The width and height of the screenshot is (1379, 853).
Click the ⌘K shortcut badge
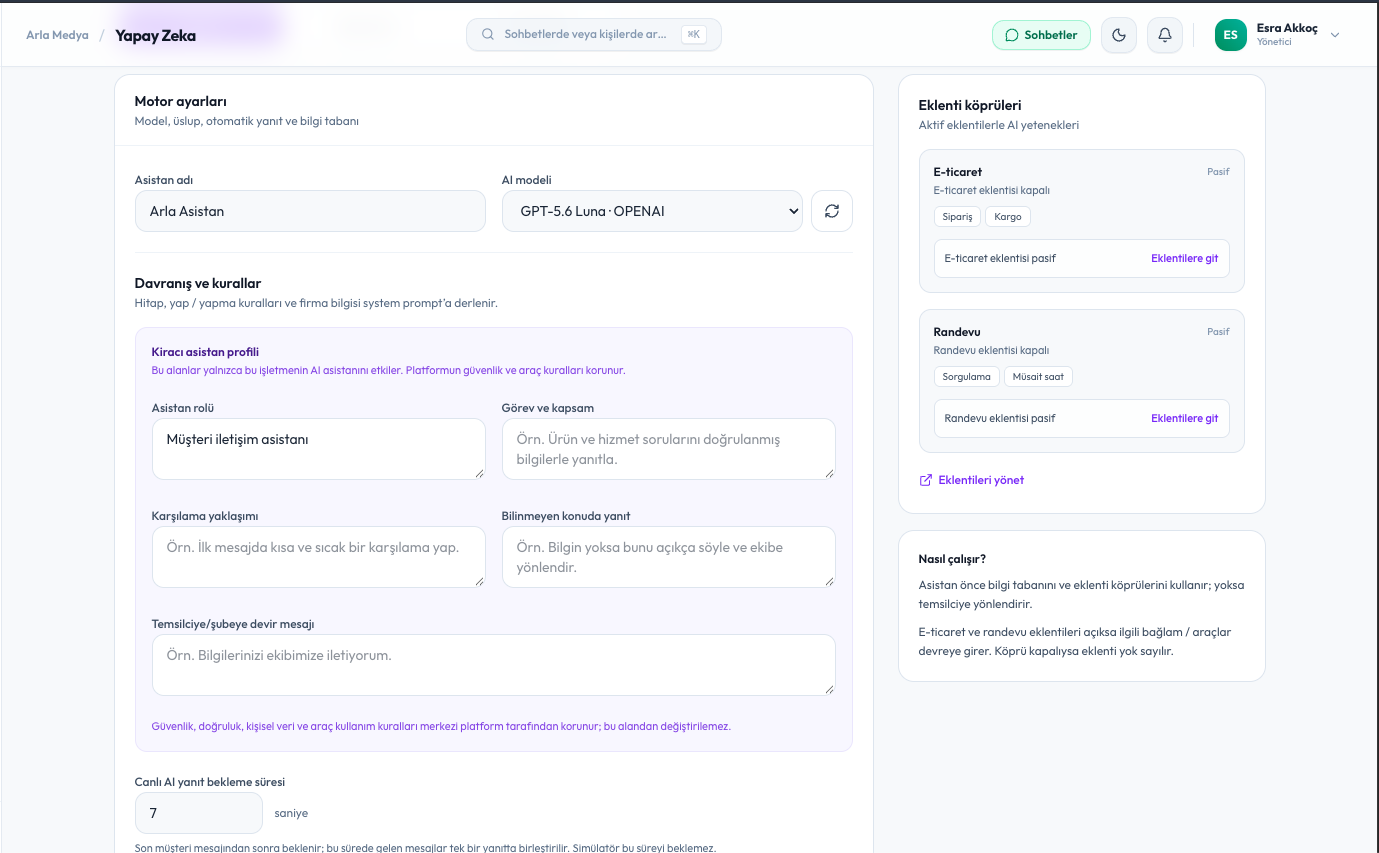[x=694, y=34]
